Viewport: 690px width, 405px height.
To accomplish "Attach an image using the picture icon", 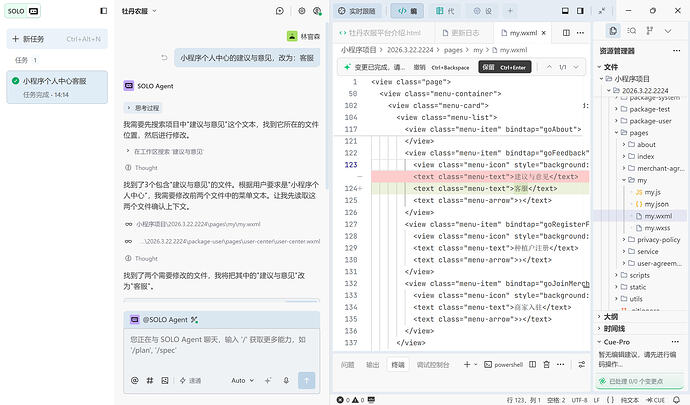I will (x=165, y=380).
